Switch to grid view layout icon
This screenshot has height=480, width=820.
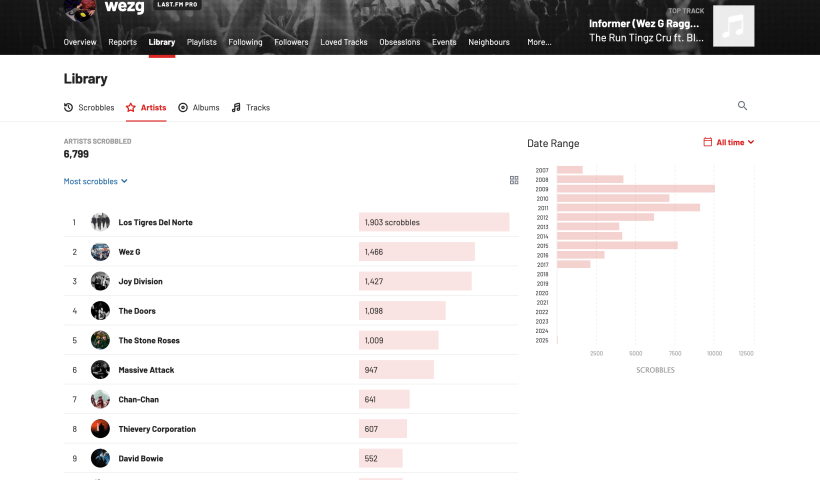pos(514,180)
